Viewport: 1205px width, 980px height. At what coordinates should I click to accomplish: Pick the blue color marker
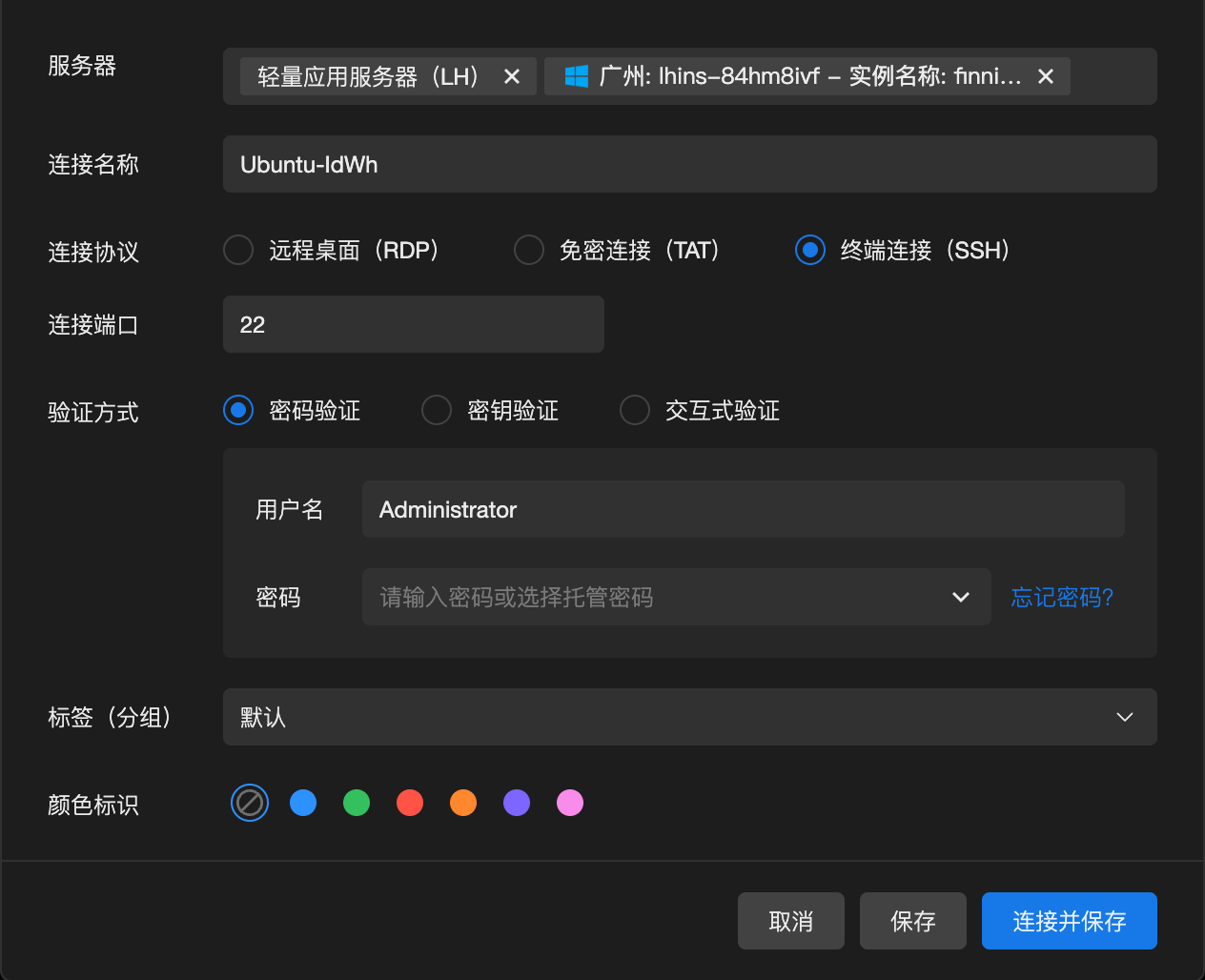pos(303,803)
